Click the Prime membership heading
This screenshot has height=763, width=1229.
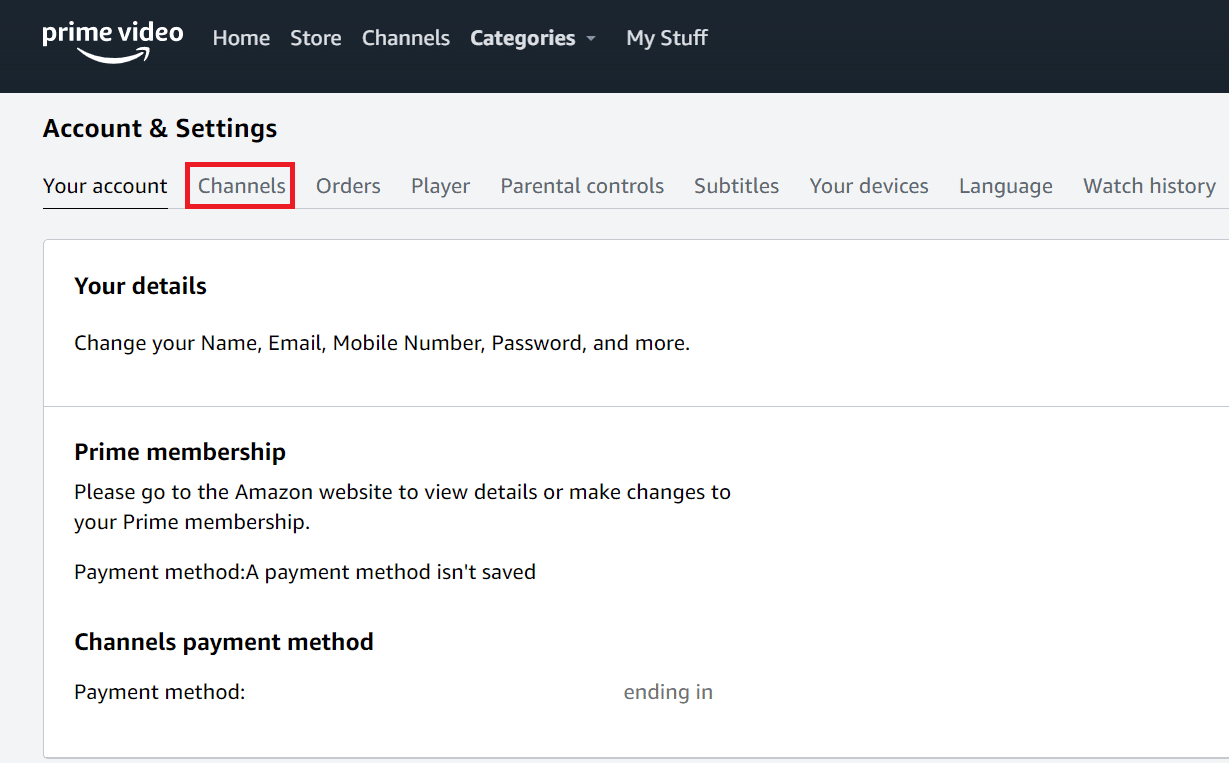[x=180, y=452]
